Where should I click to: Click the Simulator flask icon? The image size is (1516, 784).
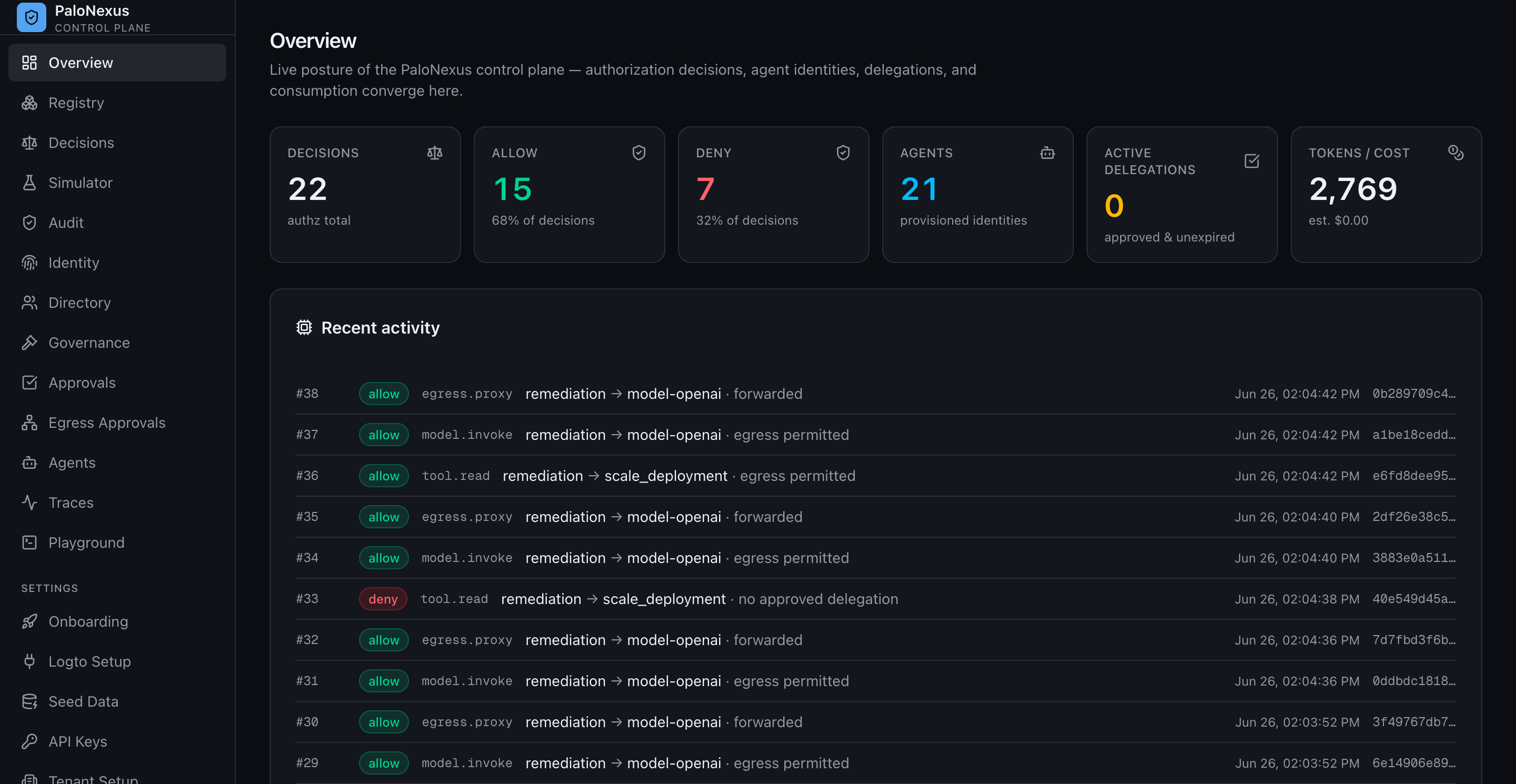[x=29, y=183]
